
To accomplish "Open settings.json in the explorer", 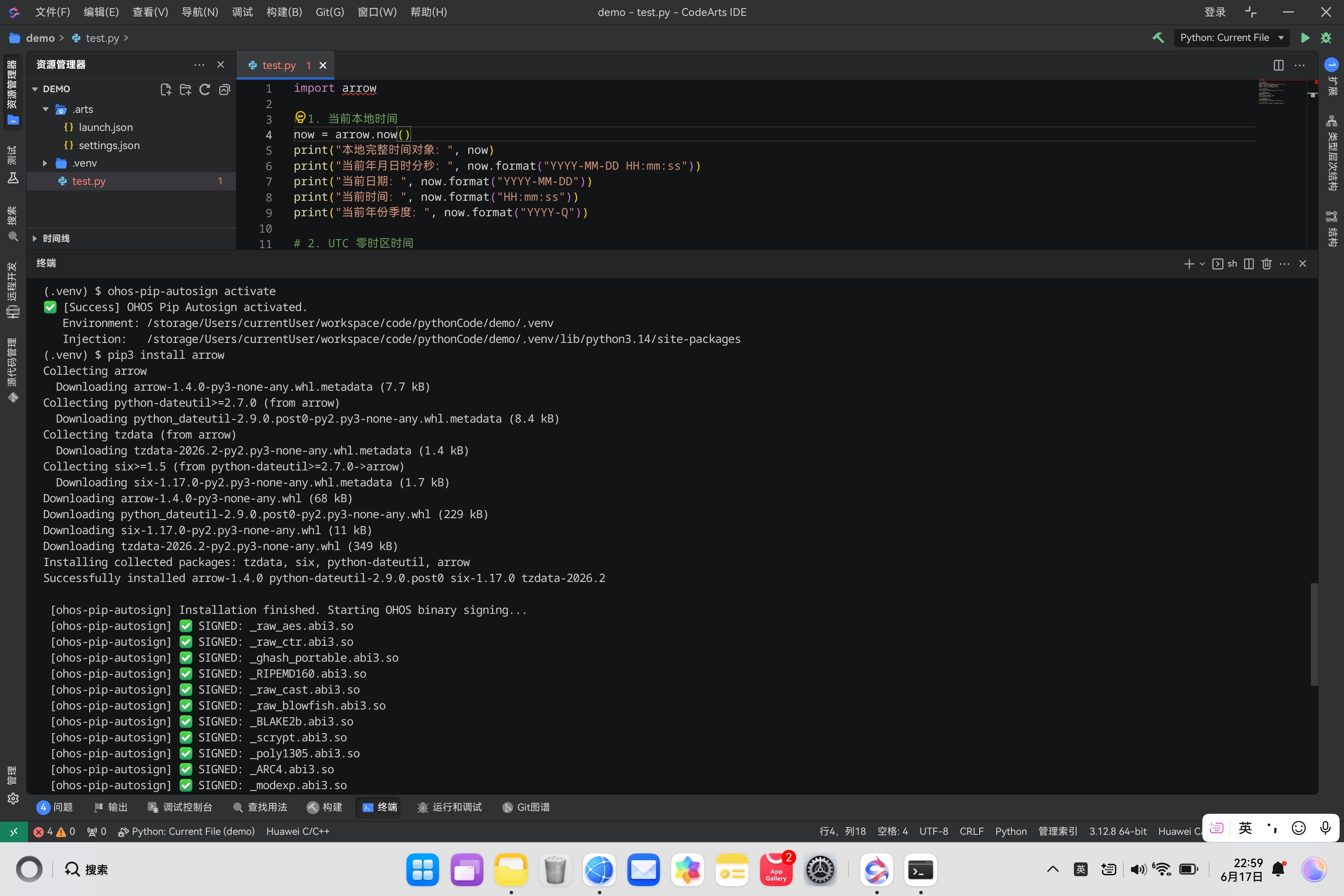I will (x=109, y=145).
